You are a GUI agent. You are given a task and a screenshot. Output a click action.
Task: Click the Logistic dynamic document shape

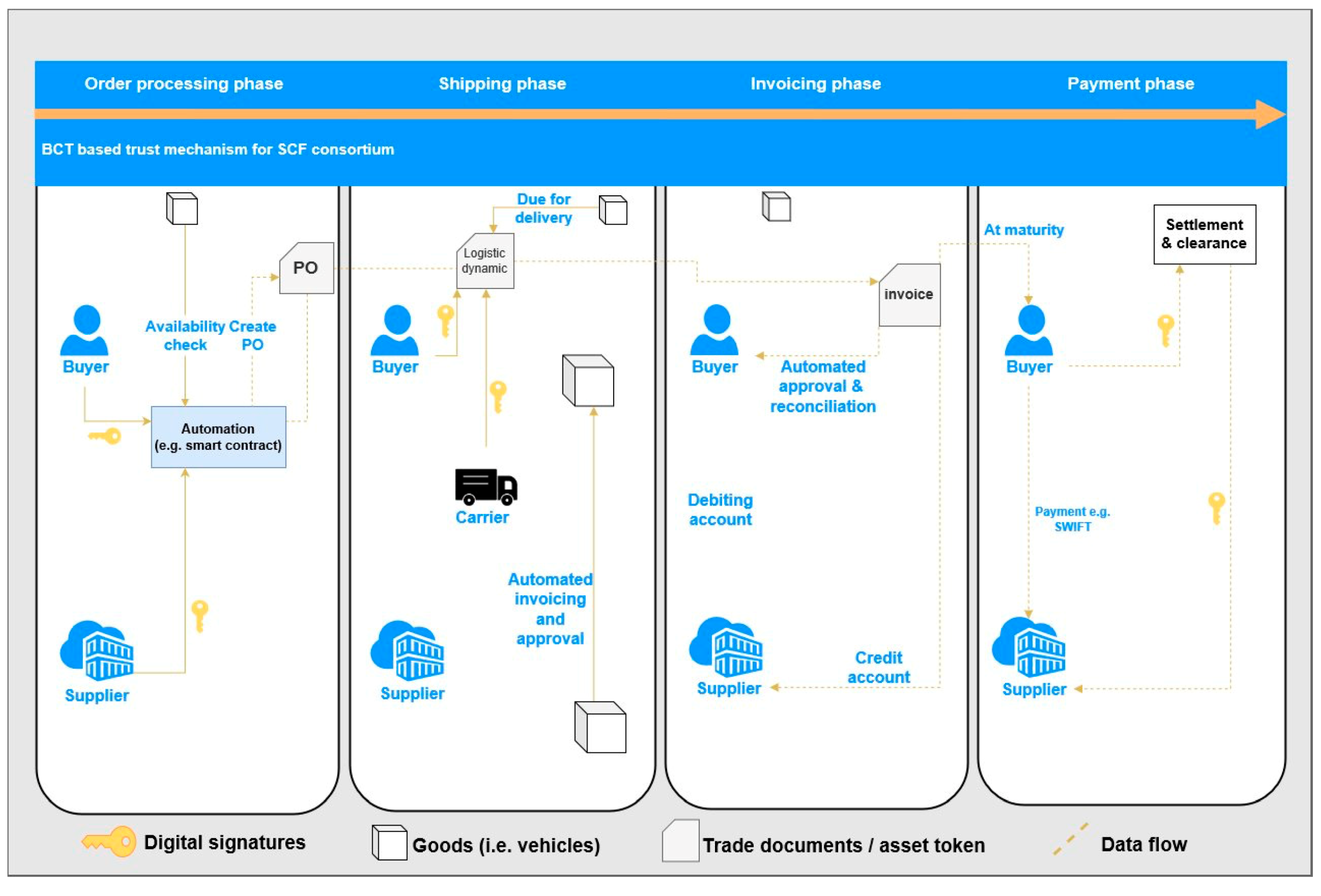coord(485,261)
